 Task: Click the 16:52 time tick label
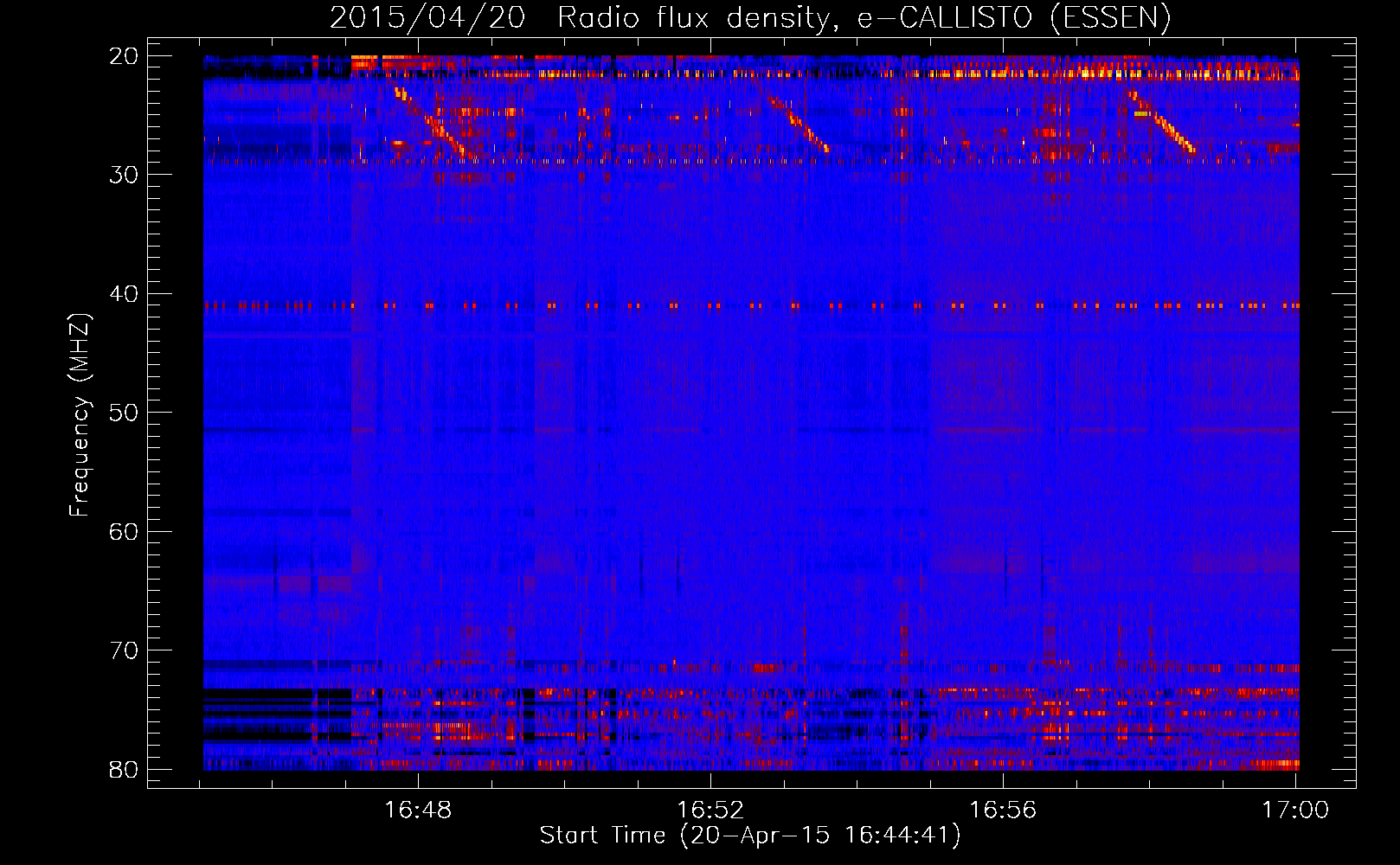tap(710, 810)
